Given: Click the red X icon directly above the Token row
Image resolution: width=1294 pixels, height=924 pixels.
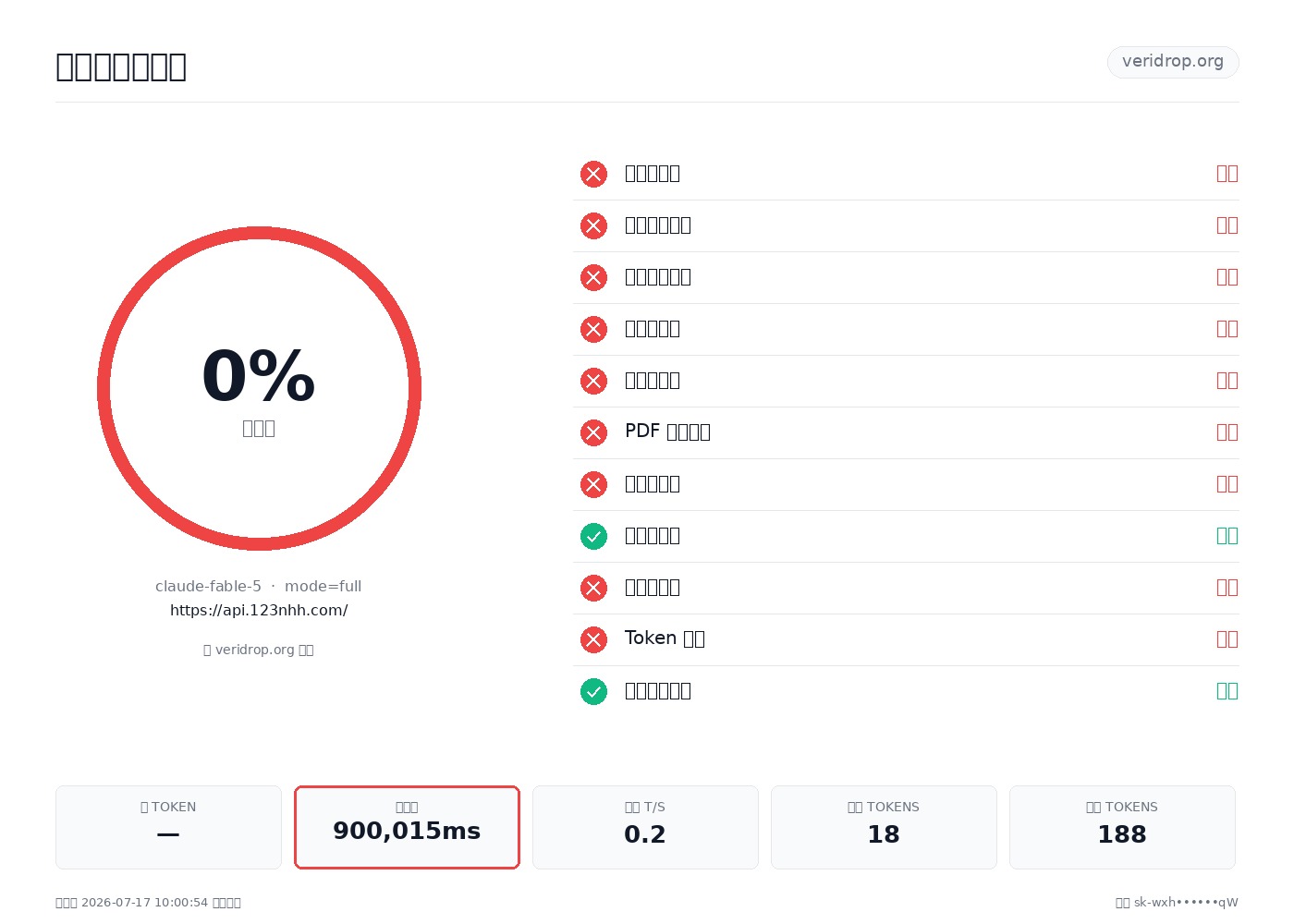Looking at the screenshot, I should click(593, 588).
